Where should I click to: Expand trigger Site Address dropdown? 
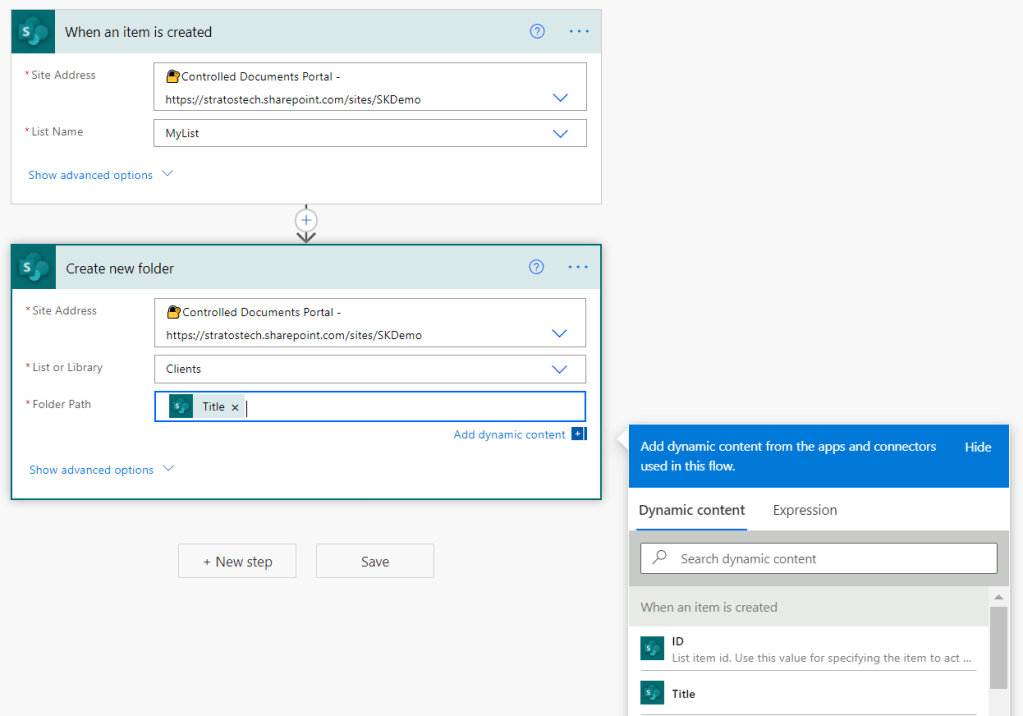click(x=560, y=98)
